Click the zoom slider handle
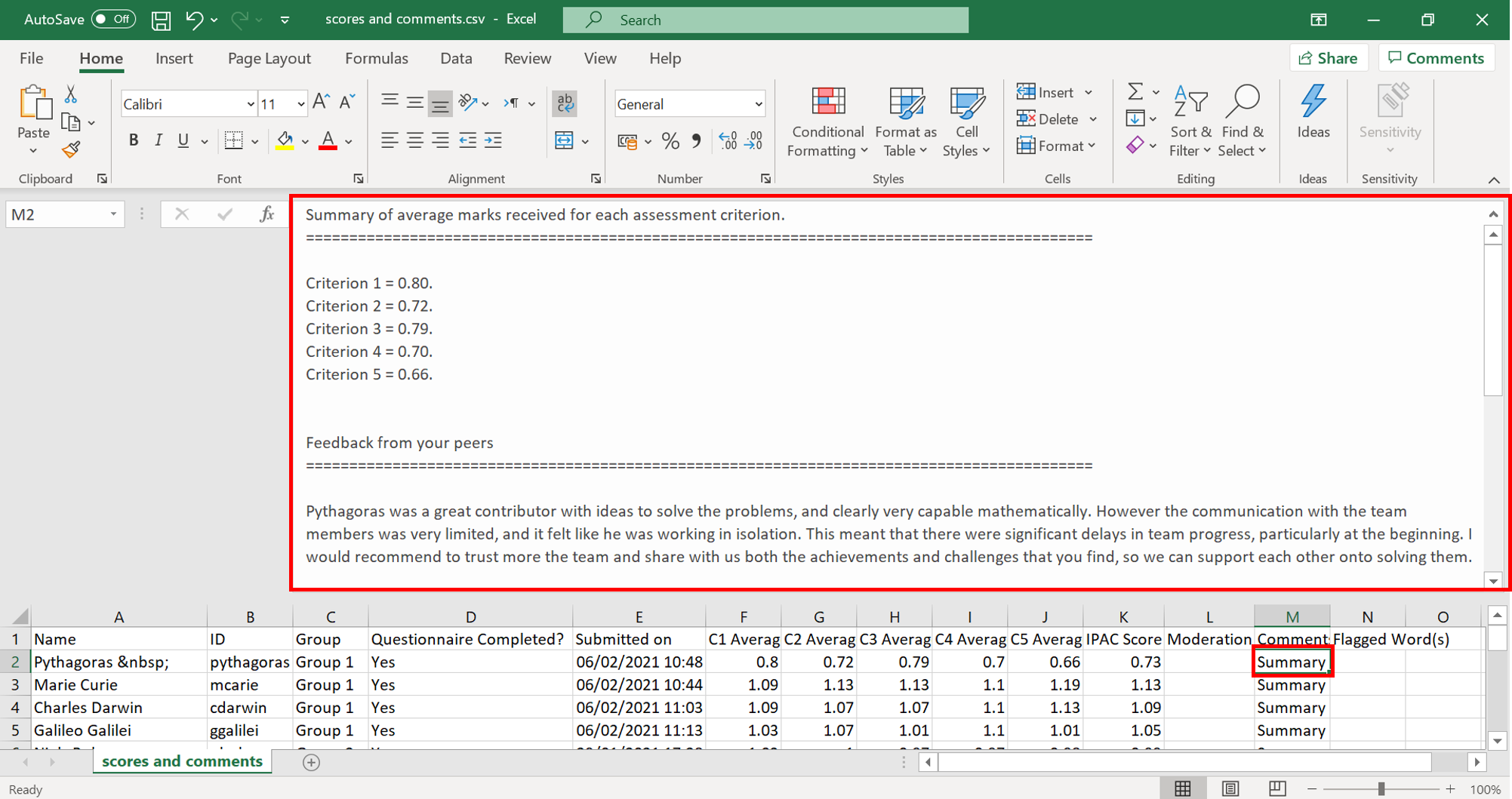1512x799 pixels. 1381,788
